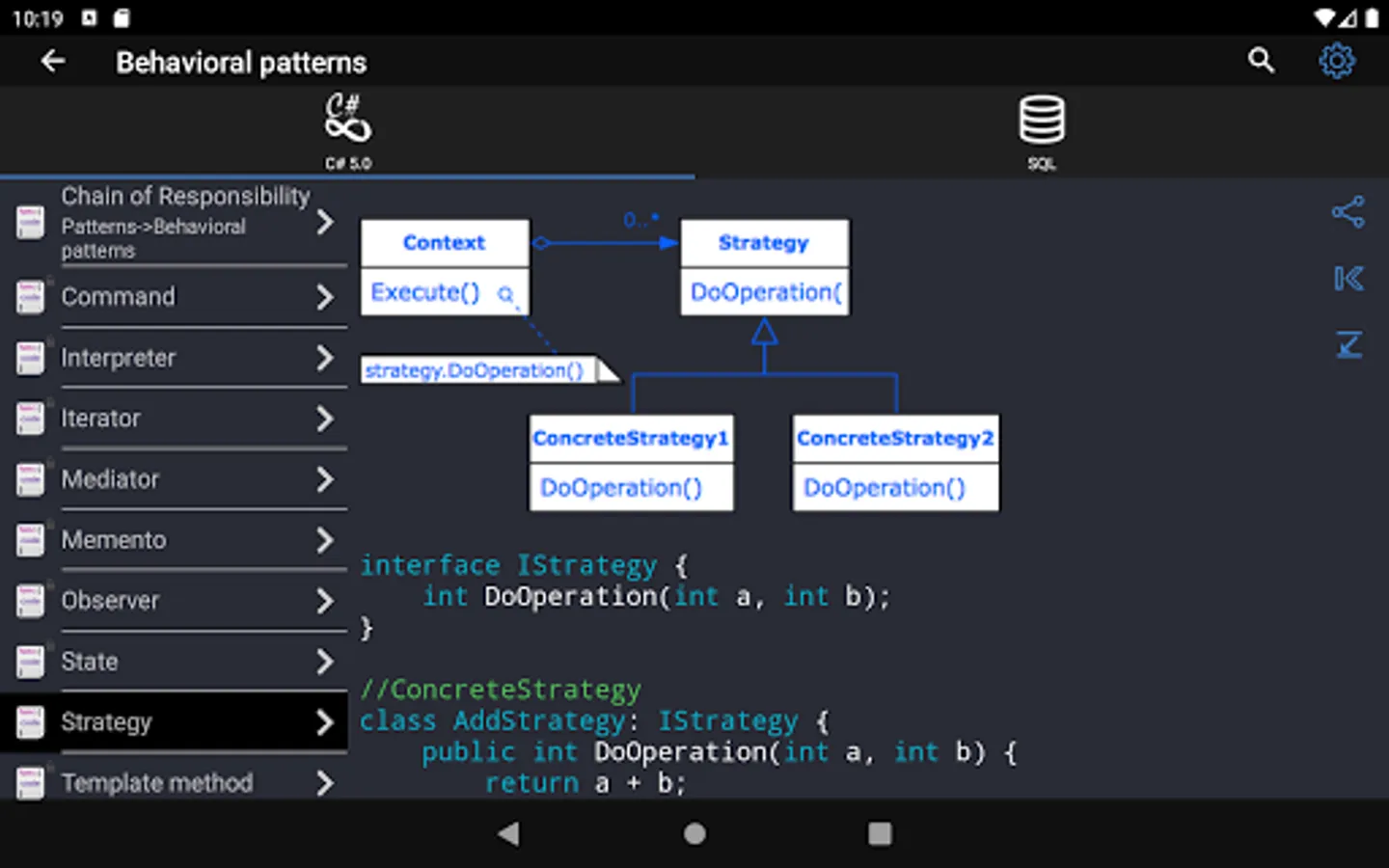1389x868 pixels.
Task: Open Template method document icon
Action: [x=30, y=782]
